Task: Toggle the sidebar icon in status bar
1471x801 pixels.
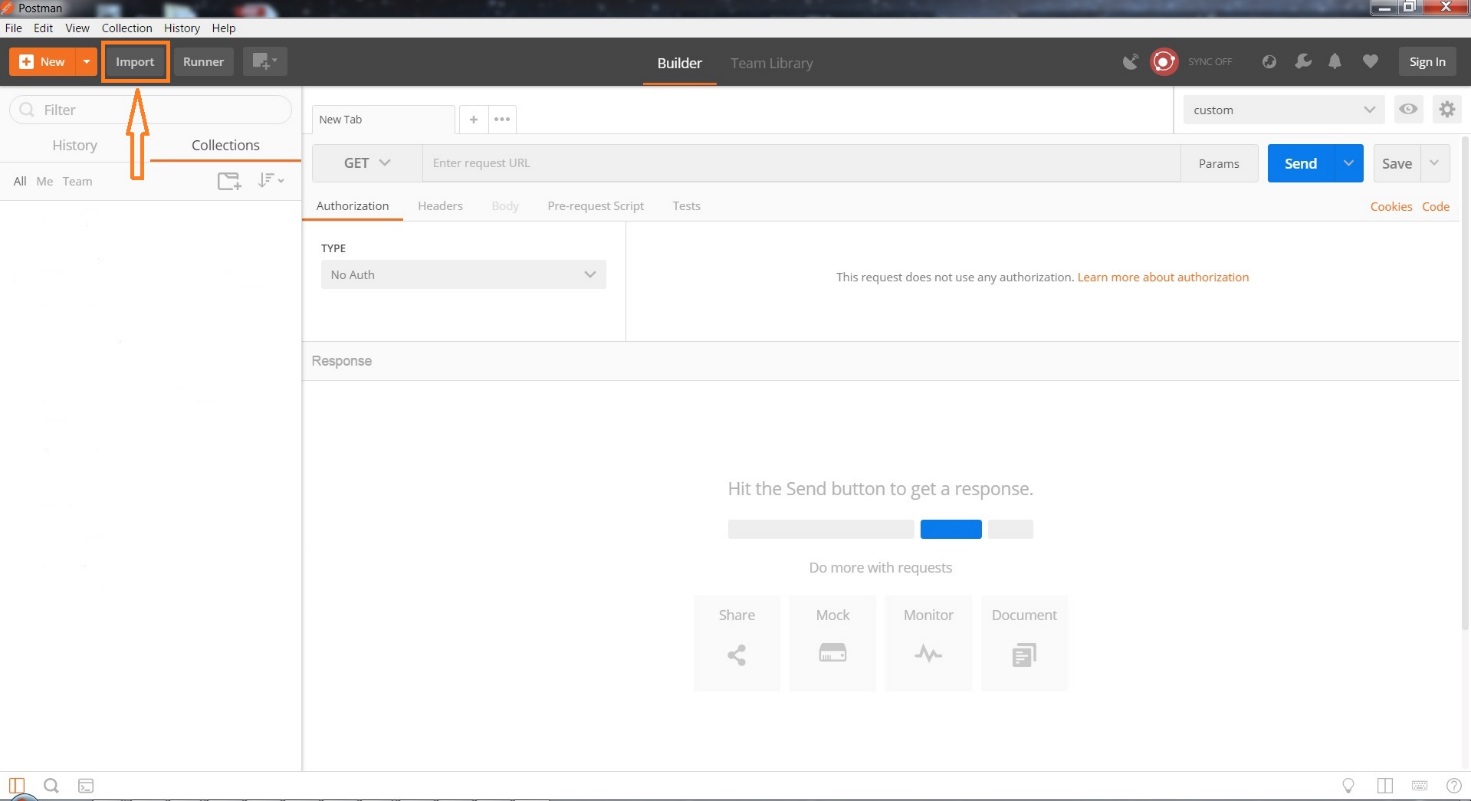Action: click(x=16, y=786)
